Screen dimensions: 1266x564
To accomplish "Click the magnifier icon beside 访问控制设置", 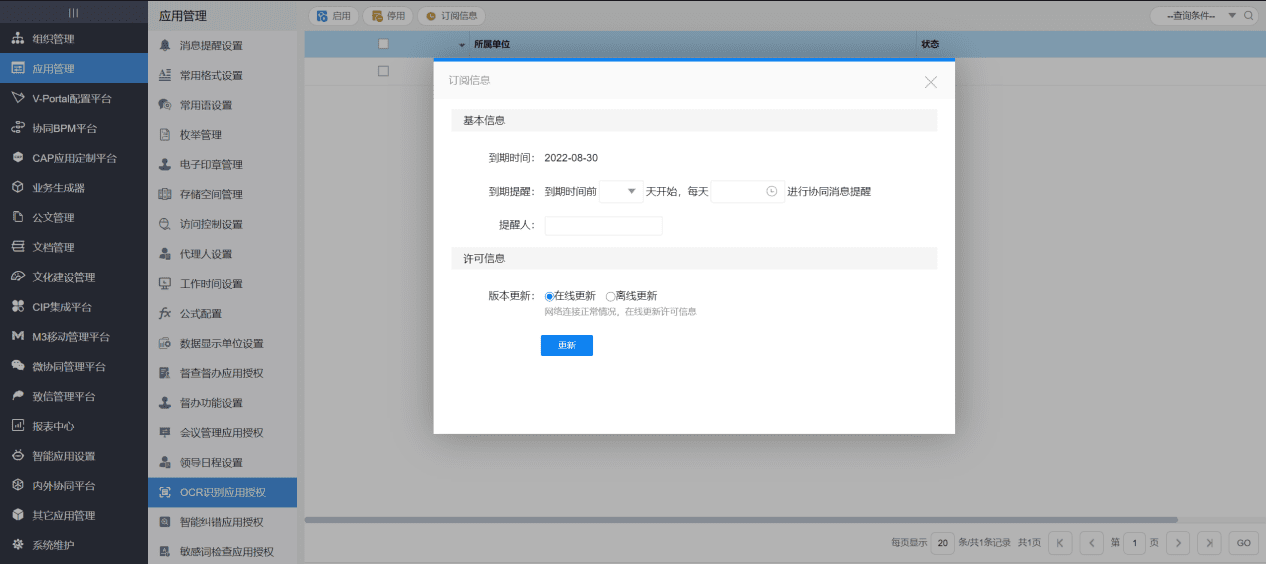I will 165,224.
